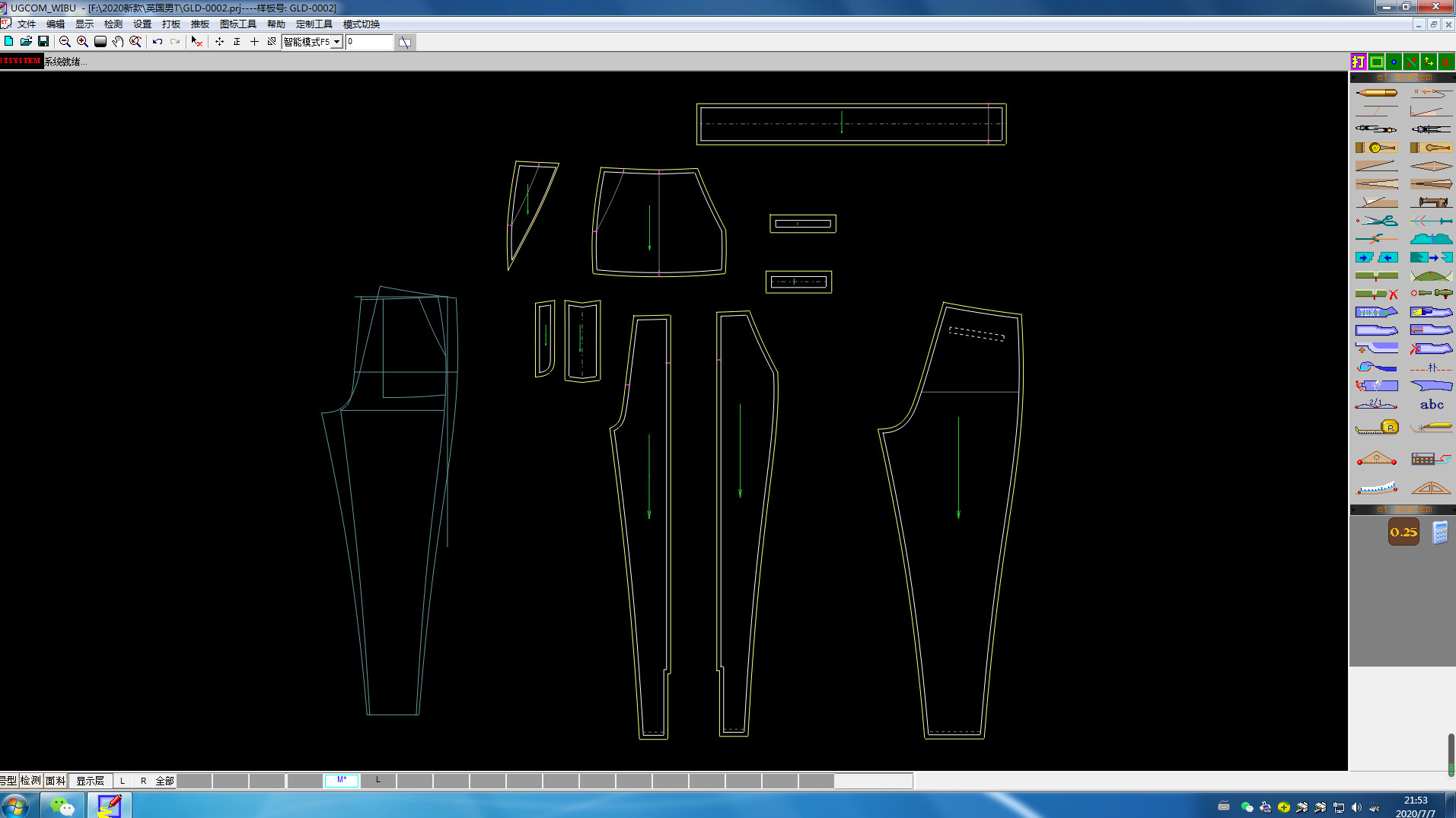1456x818 pixels.
Task: Click the yellow rectangle panel icon
Action: [x=1376, y=62]
